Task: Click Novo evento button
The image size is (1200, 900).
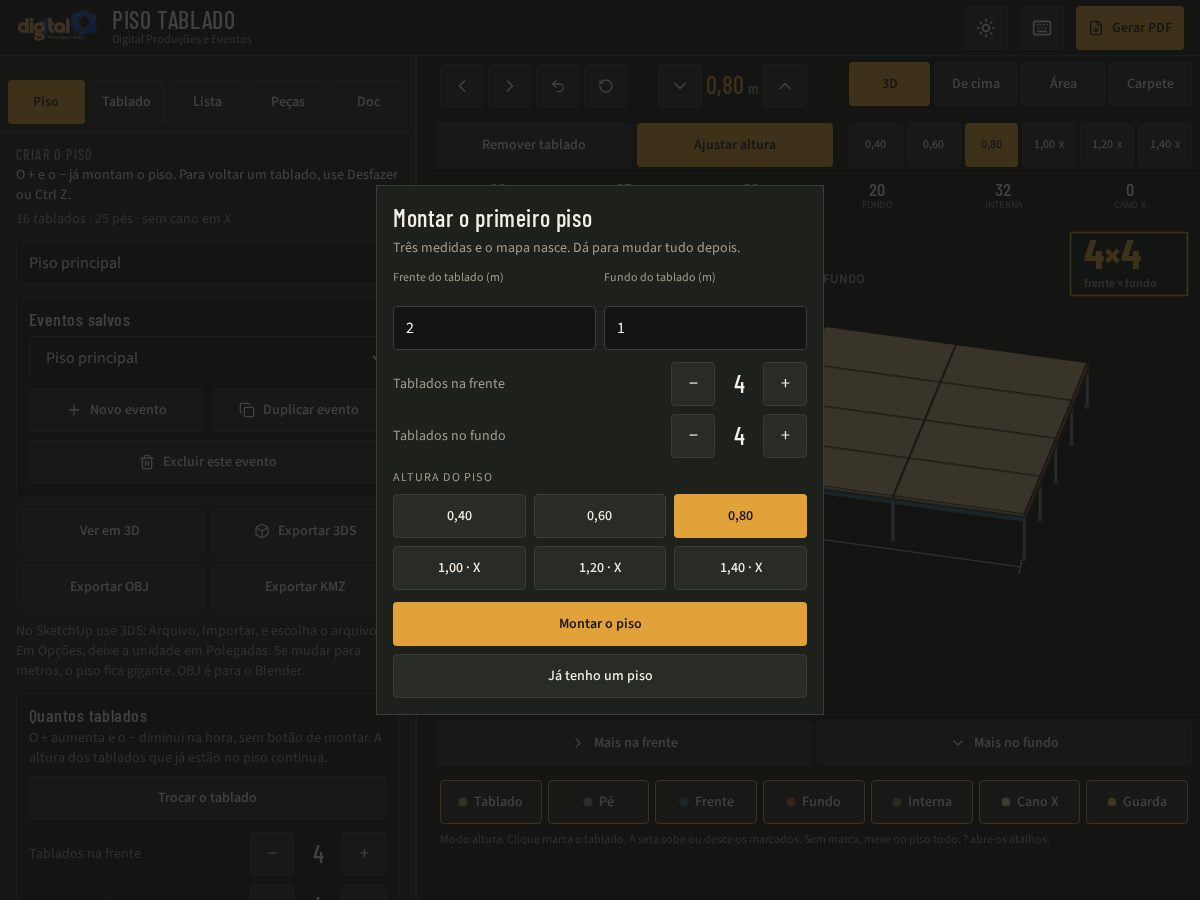Action: (116, 410)
